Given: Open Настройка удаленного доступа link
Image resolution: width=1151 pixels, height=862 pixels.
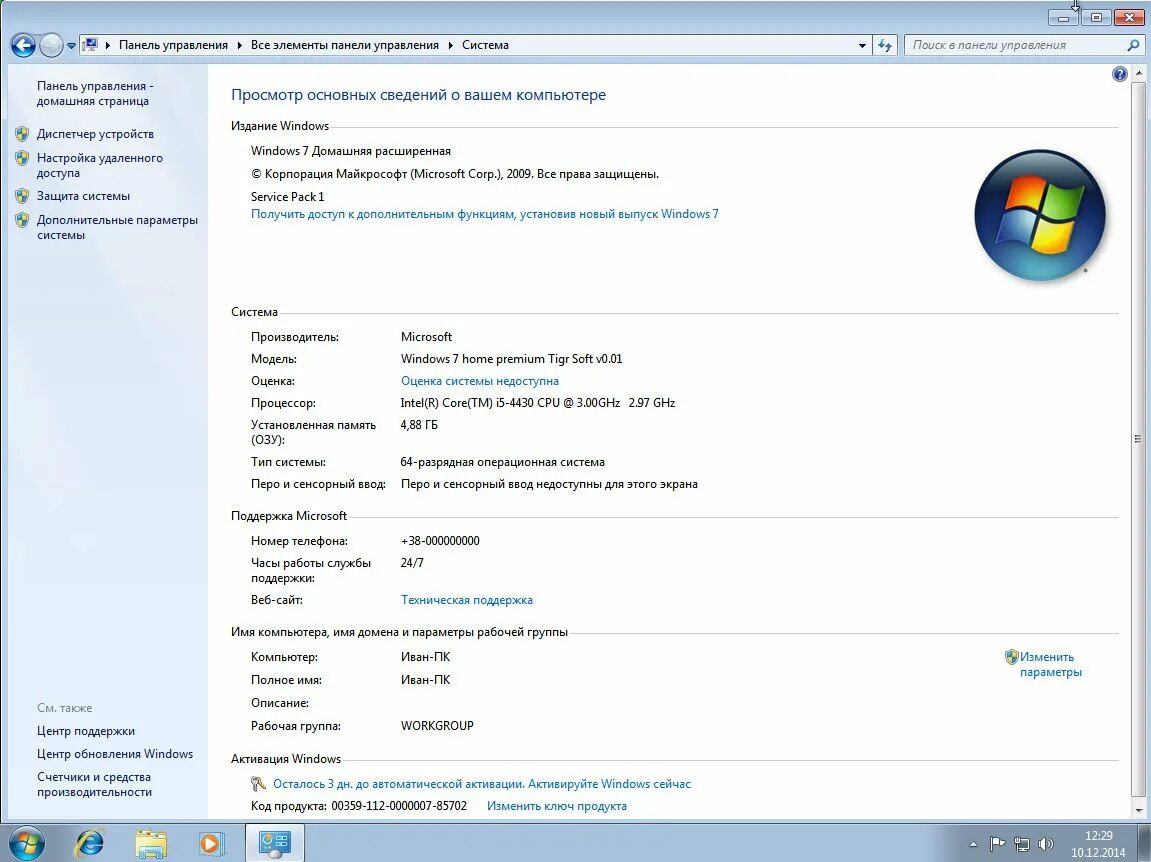Looking at the screenshot, I should click(100, 165).
